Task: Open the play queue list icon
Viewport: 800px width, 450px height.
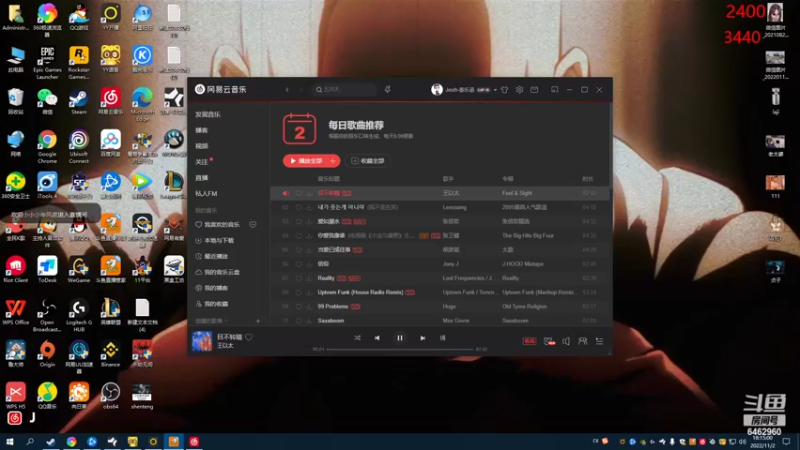Action: click(599, 341)
